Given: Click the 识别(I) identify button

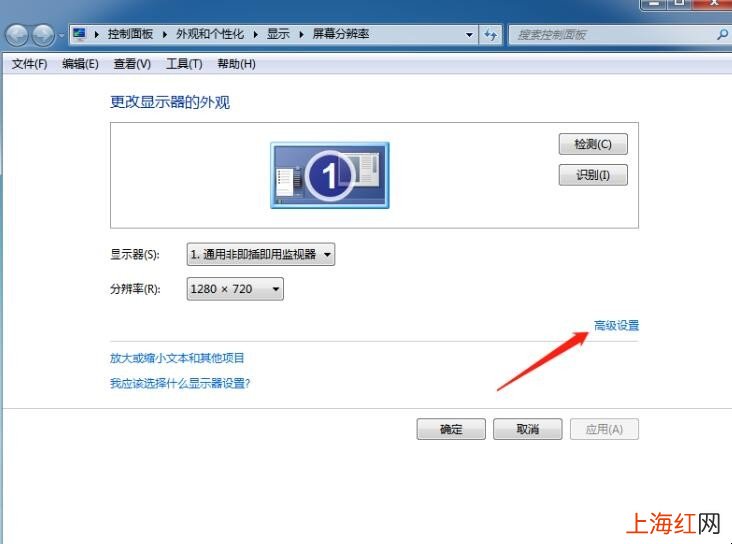Looking at the screenshot, I should tap(593, 175).
